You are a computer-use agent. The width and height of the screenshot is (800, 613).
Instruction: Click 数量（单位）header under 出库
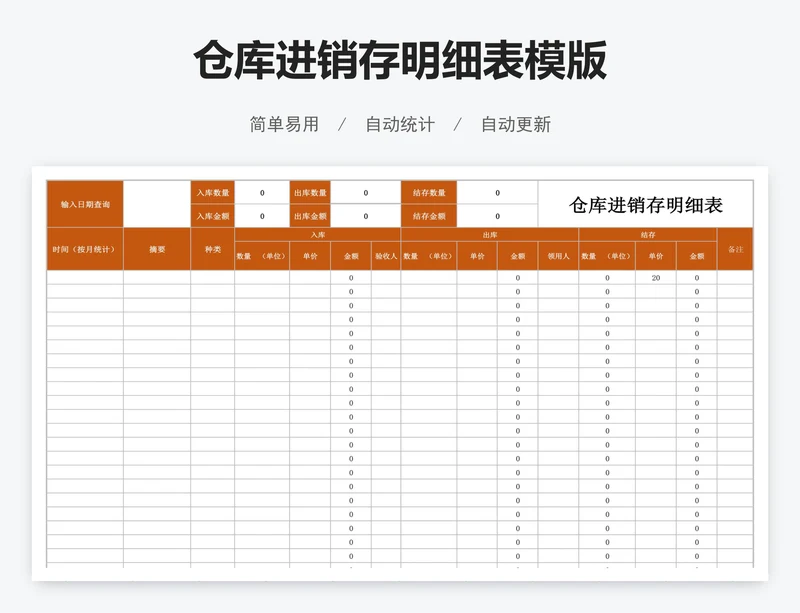pyautogui.click(x=429, y=256)
